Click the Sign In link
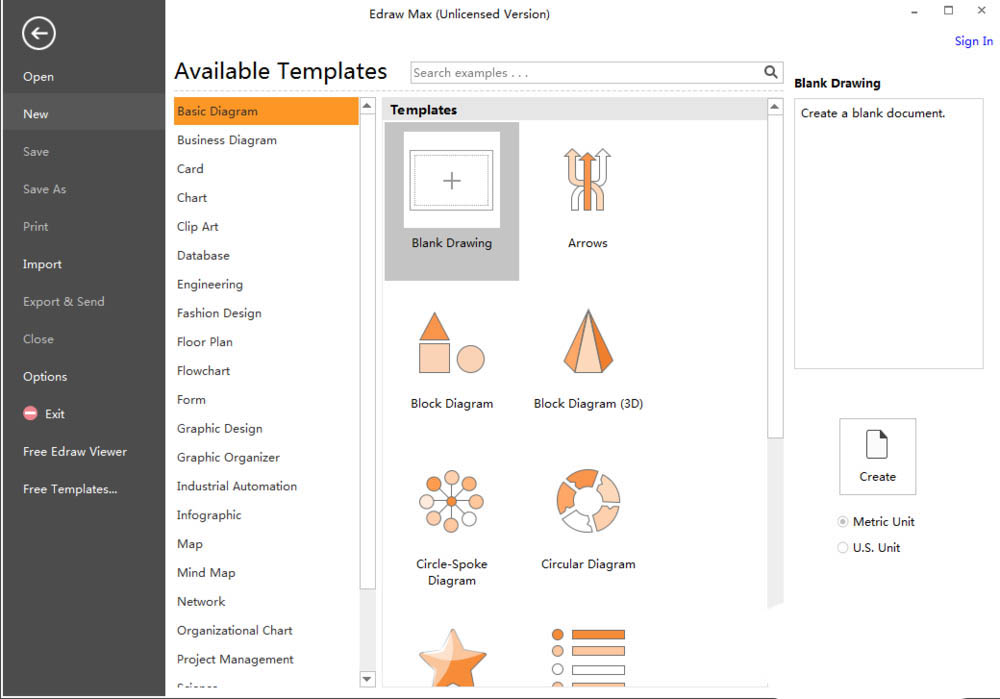1000x699 pixels. tap(973, 41)
